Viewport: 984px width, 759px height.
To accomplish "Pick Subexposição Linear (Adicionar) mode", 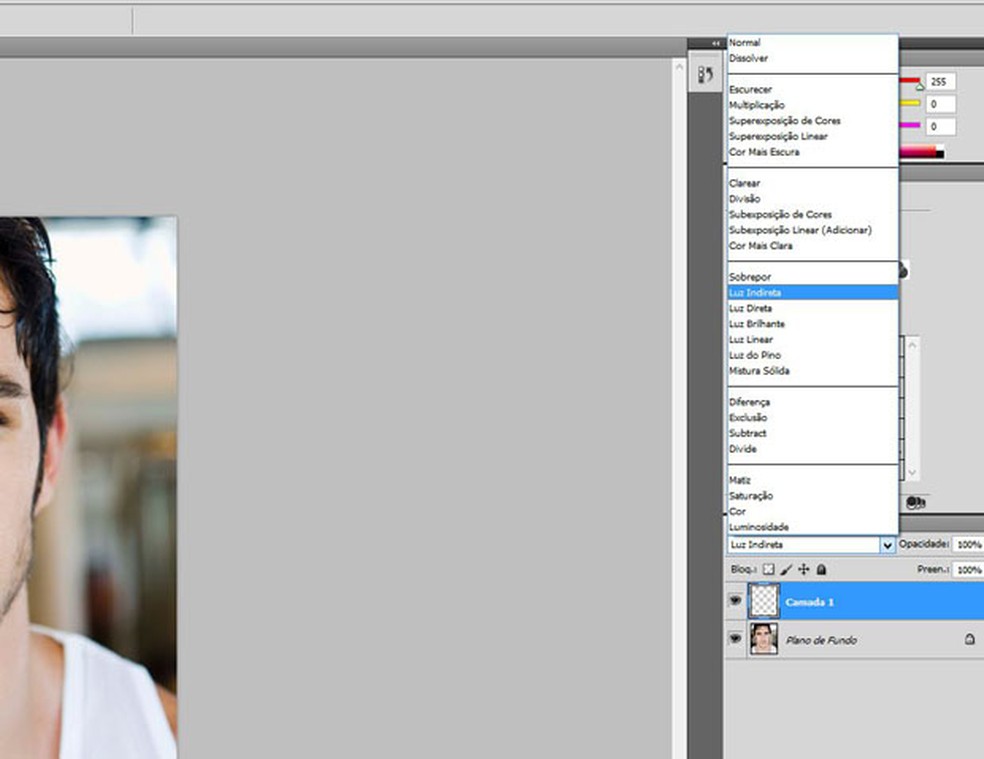I will (813, 230).
